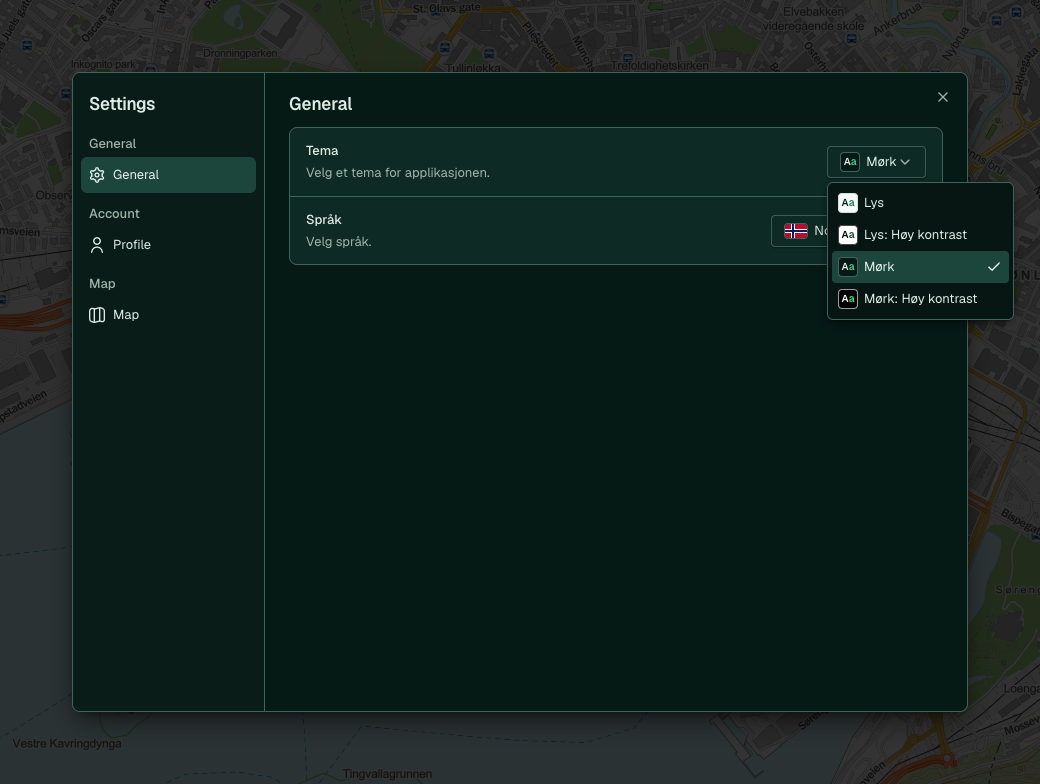
Task: Click 'Vestre Kavringdynga' label on the map
Action: click(67, 744)
